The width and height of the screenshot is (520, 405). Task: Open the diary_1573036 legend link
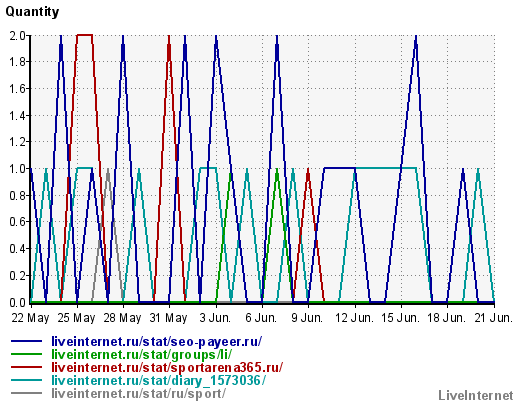(x=159, y=380)
